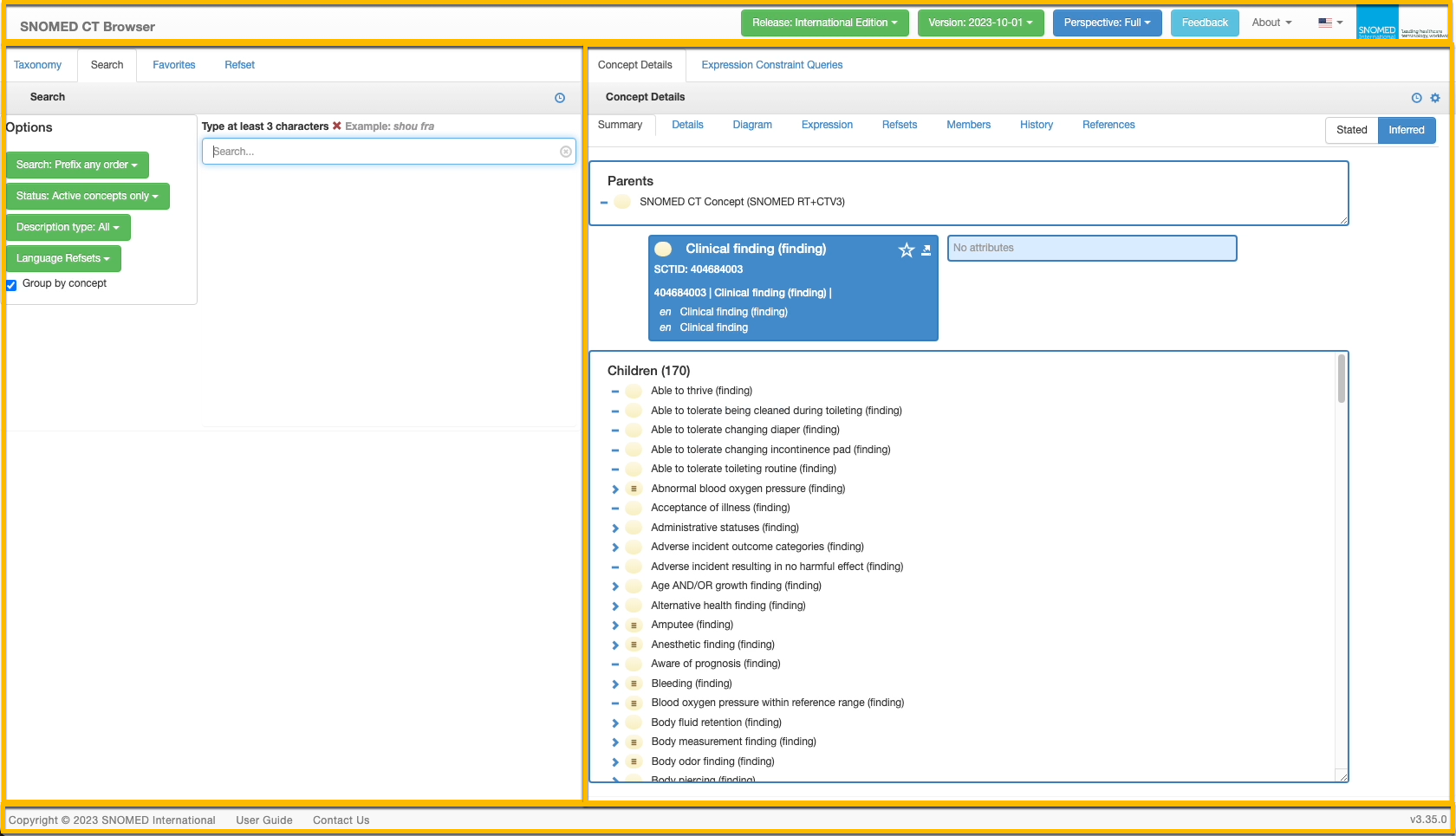Click the drag concept icon beside star
The height and width of the screenshot is (836, 1456).
(x=926, y=250)
